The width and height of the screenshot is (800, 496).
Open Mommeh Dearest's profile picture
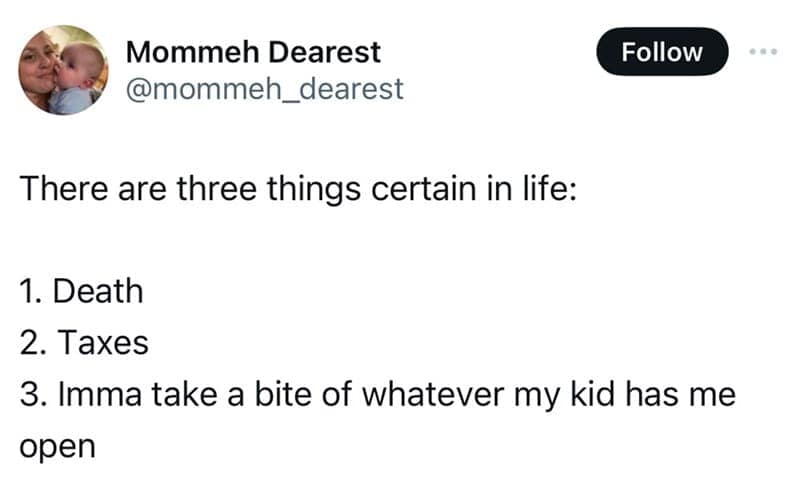[63, 70]
